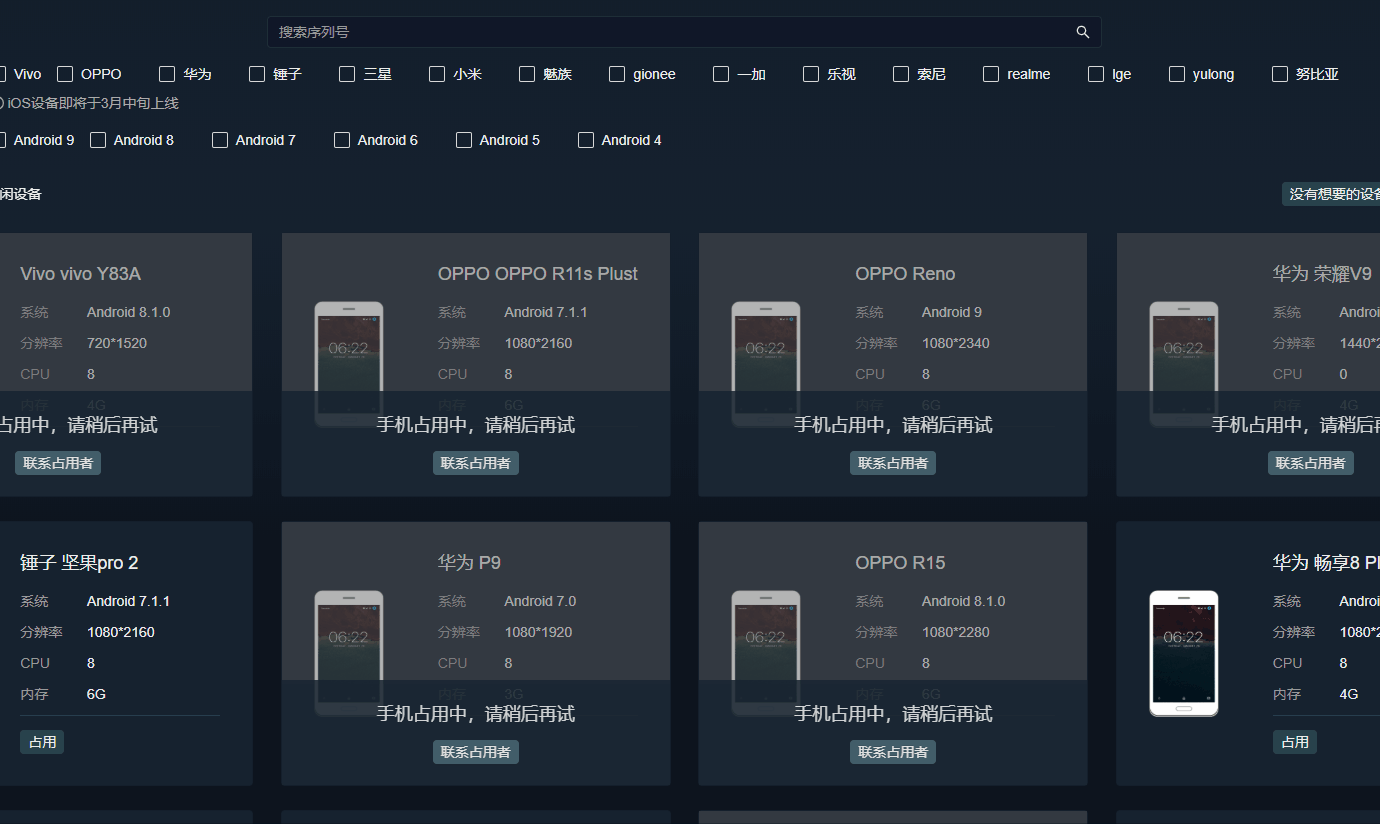Click the 6G memory value of 坚果pro 2
Viewport: 1380px width, 824px height.
tap(96, 694)
